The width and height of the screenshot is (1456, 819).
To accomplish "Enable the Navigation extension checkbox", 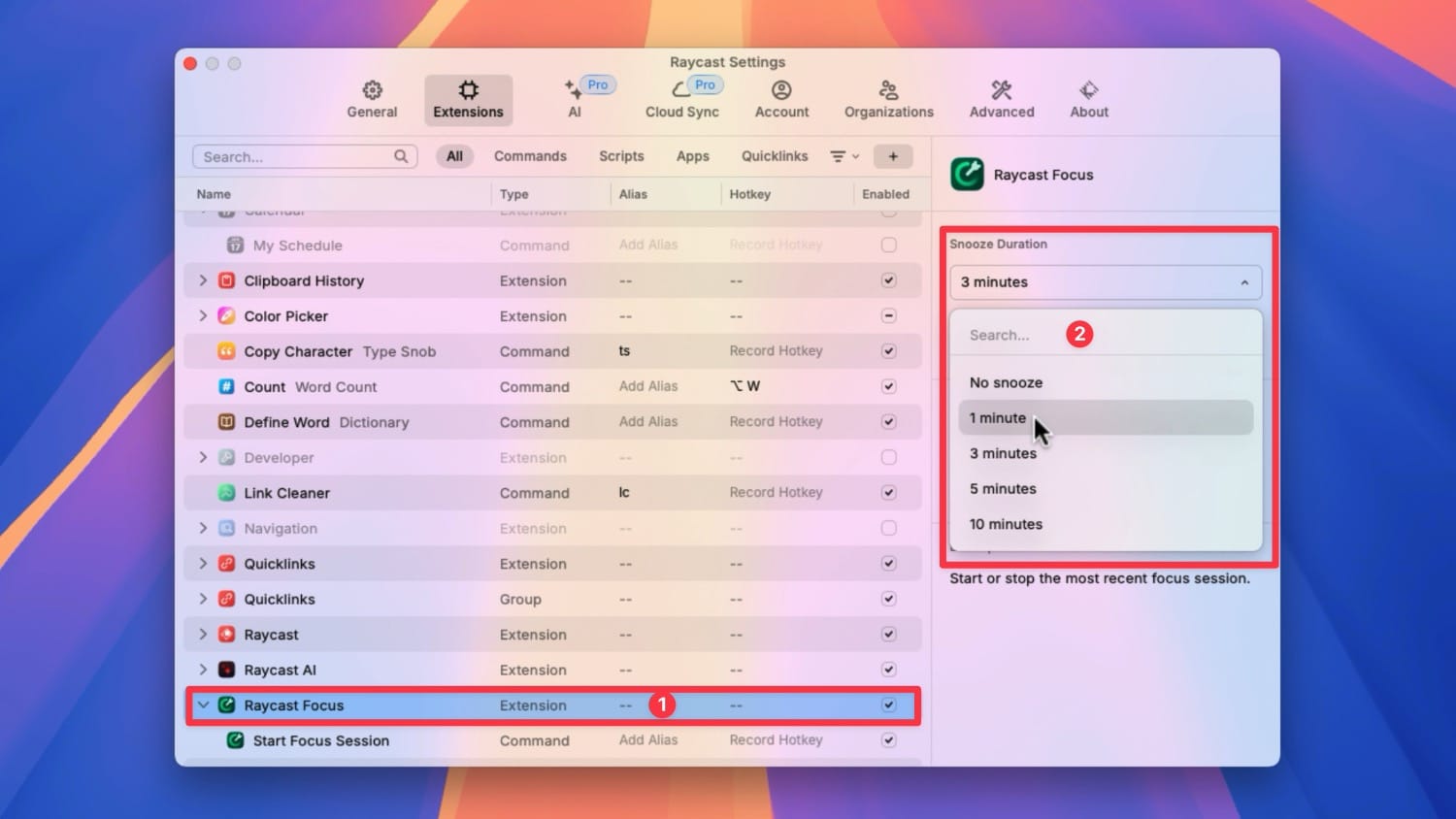I will (x=888, y=529).
